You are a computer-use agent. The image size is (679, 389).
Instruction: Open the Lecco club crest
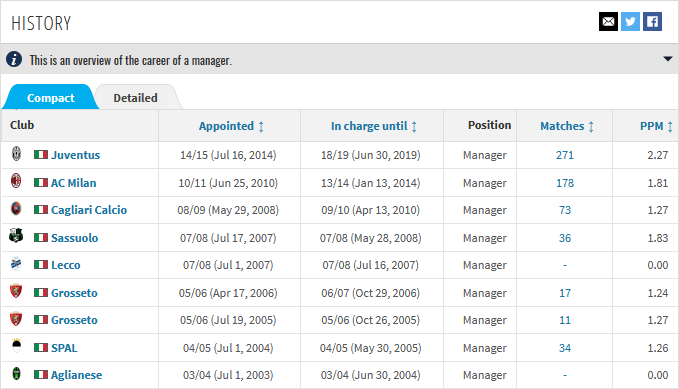point(16,263)
